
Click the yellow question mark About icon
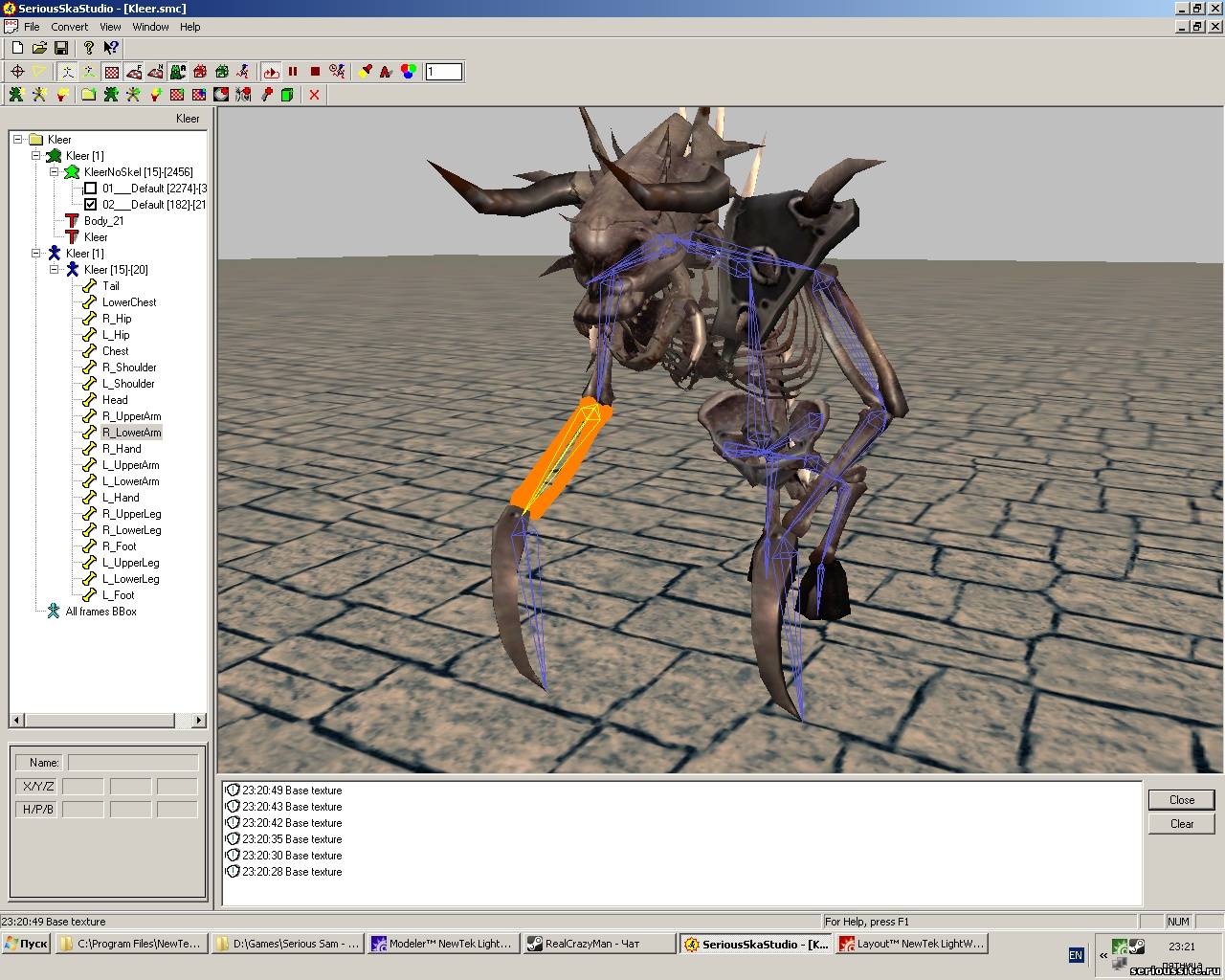(x=89, y=47)
